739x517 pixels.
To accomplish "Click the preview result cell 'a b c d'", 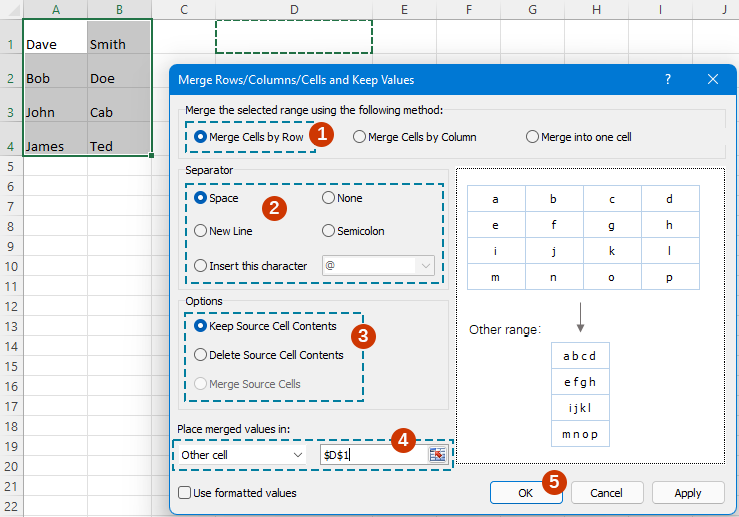I will [580, 356].
